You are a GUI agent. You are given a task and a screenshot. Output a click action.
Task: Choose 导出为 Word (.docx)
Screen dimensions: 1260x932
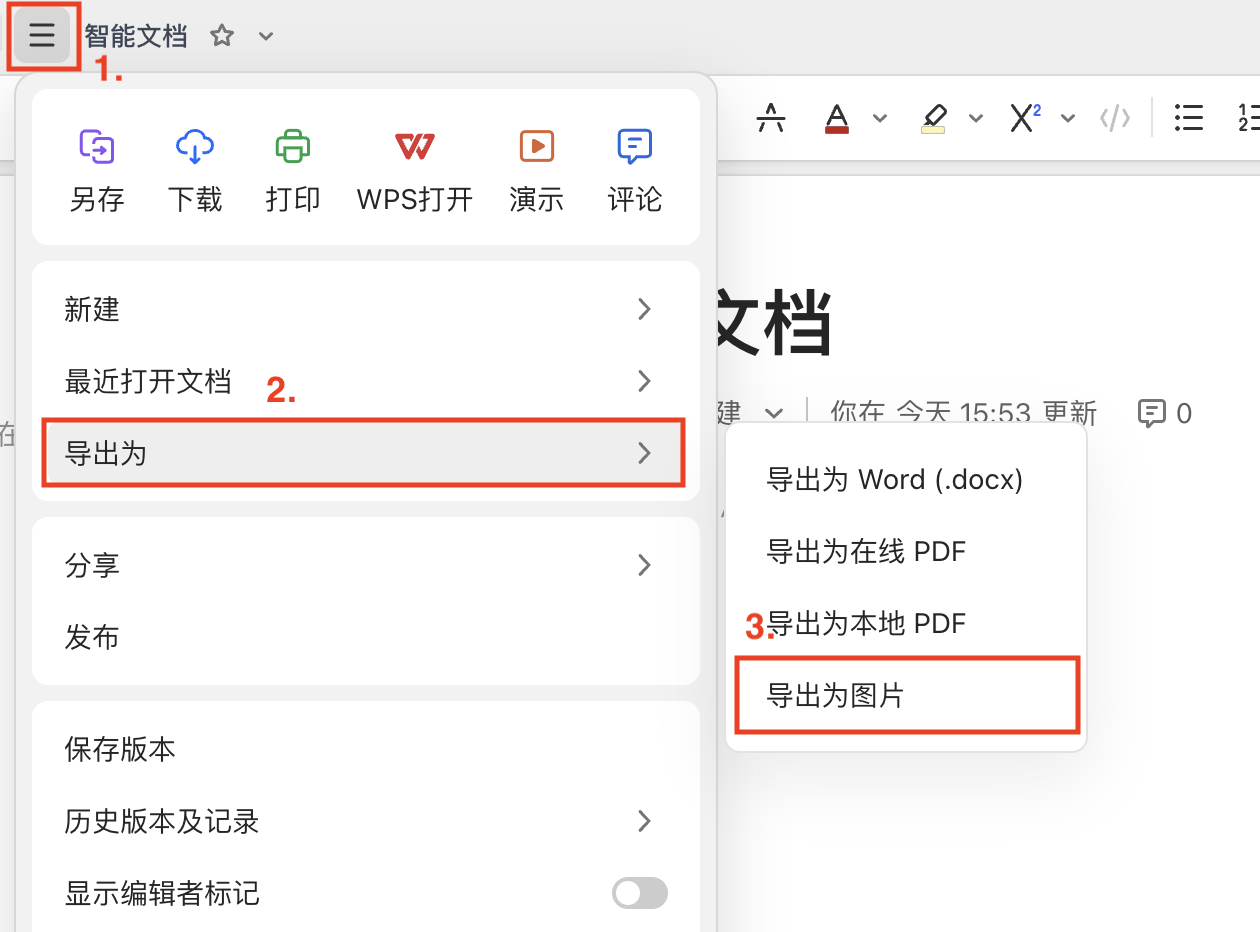pyautogui.click(x=906, y=480)
